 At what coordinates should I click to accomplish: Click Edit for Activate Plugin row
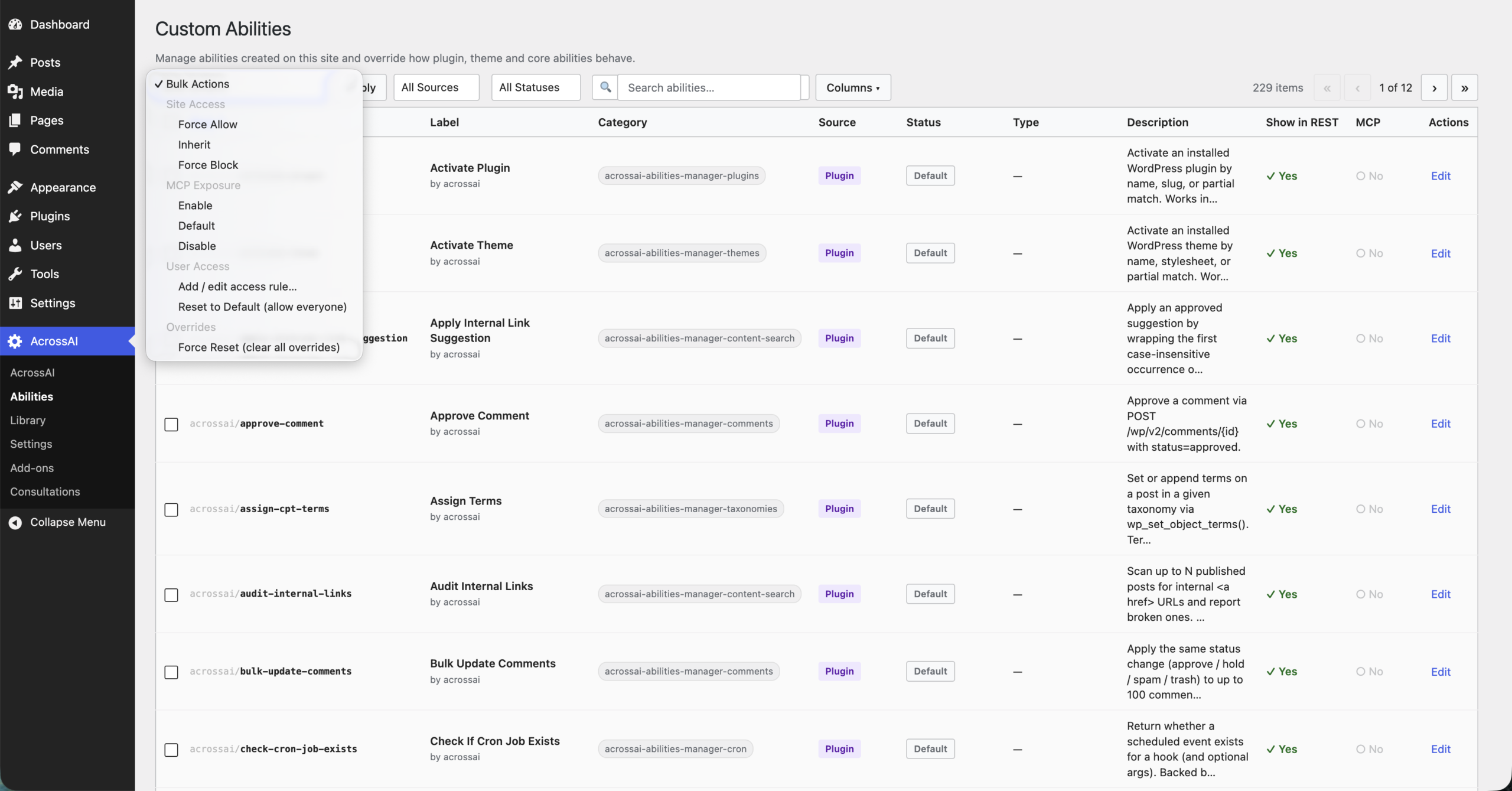pyautogui.click(x=1441, y=176)
